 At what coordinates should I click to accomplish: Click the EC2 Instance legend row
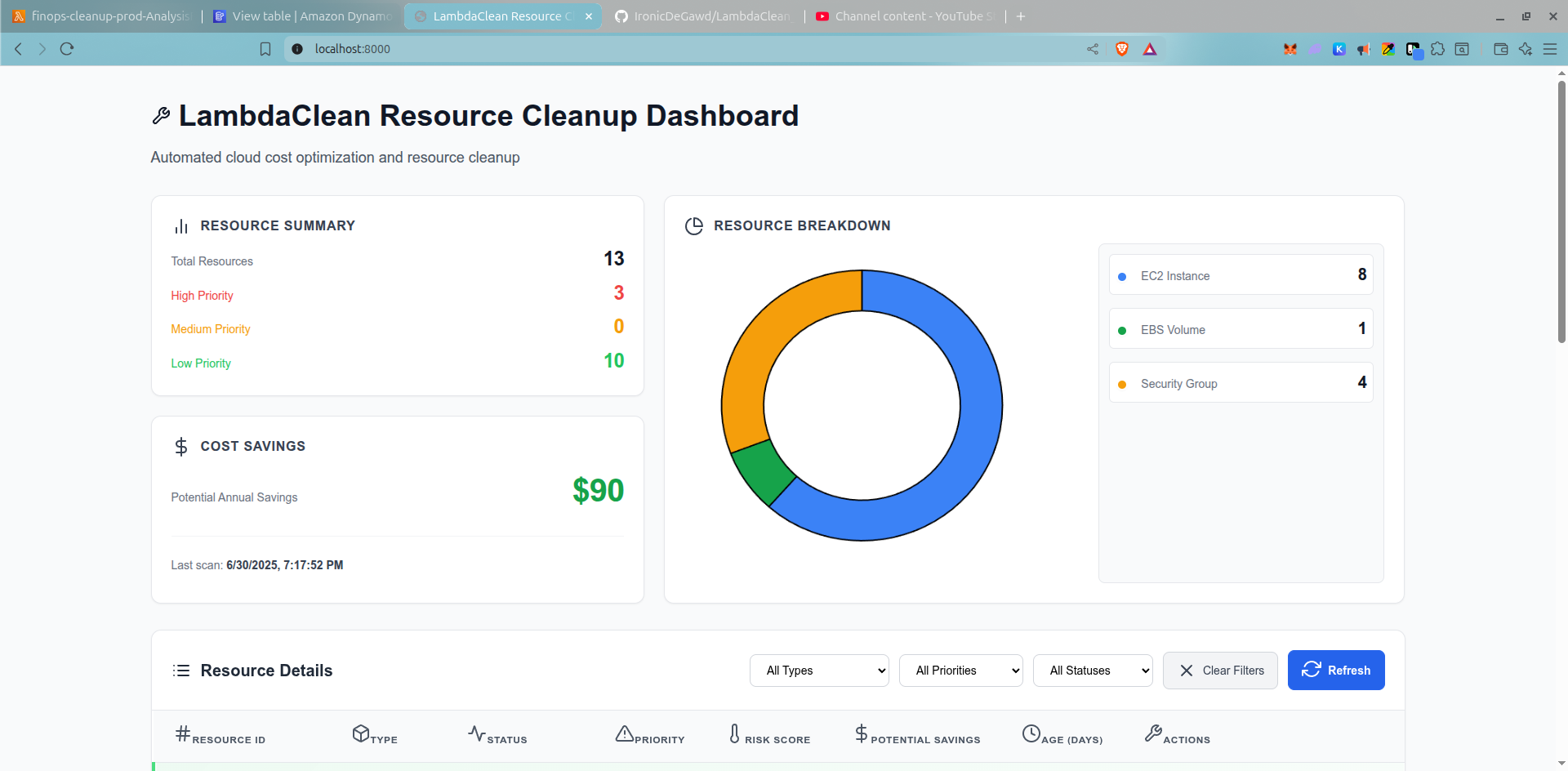click(x=1241, y=275)
